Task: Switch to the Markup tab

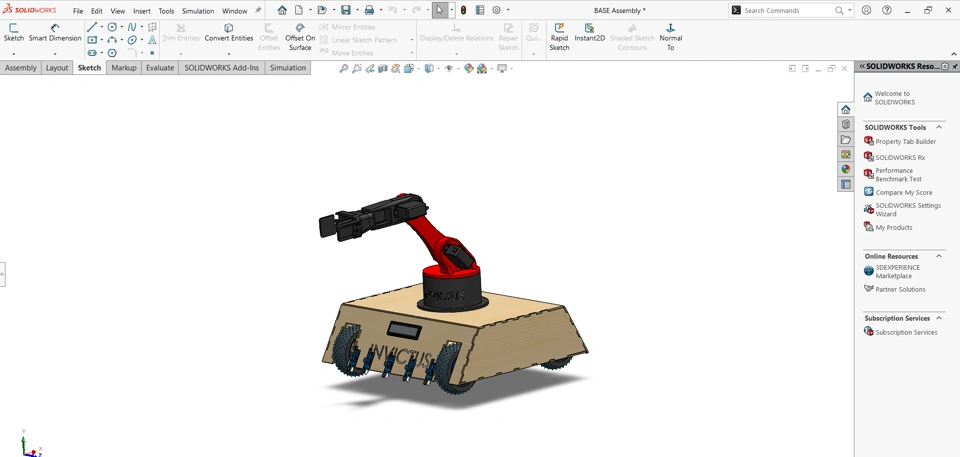Action: 124,68
